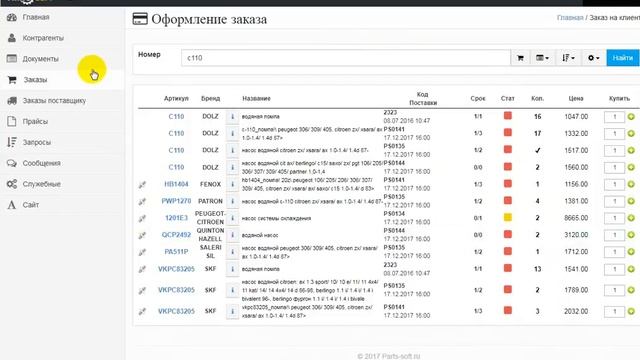Open Контрагенты section in sidebar
Image resolution: width=640 pixels, height=360 pixels.
point(43,38)
